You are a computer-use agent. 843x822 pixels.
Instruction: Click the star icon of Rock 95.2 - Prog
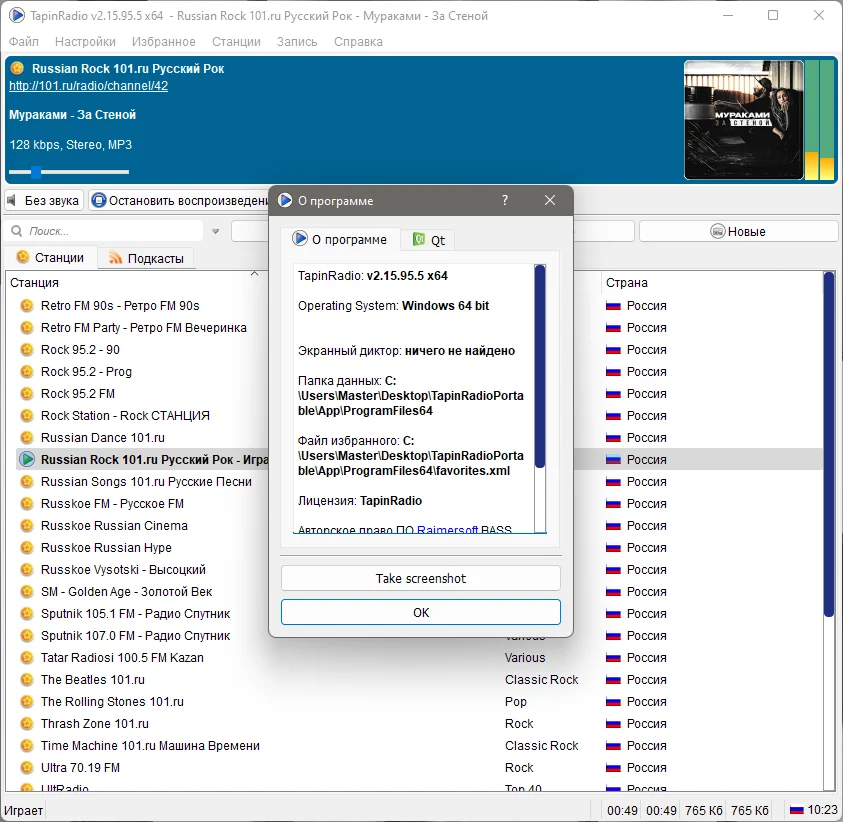[26, 372]
